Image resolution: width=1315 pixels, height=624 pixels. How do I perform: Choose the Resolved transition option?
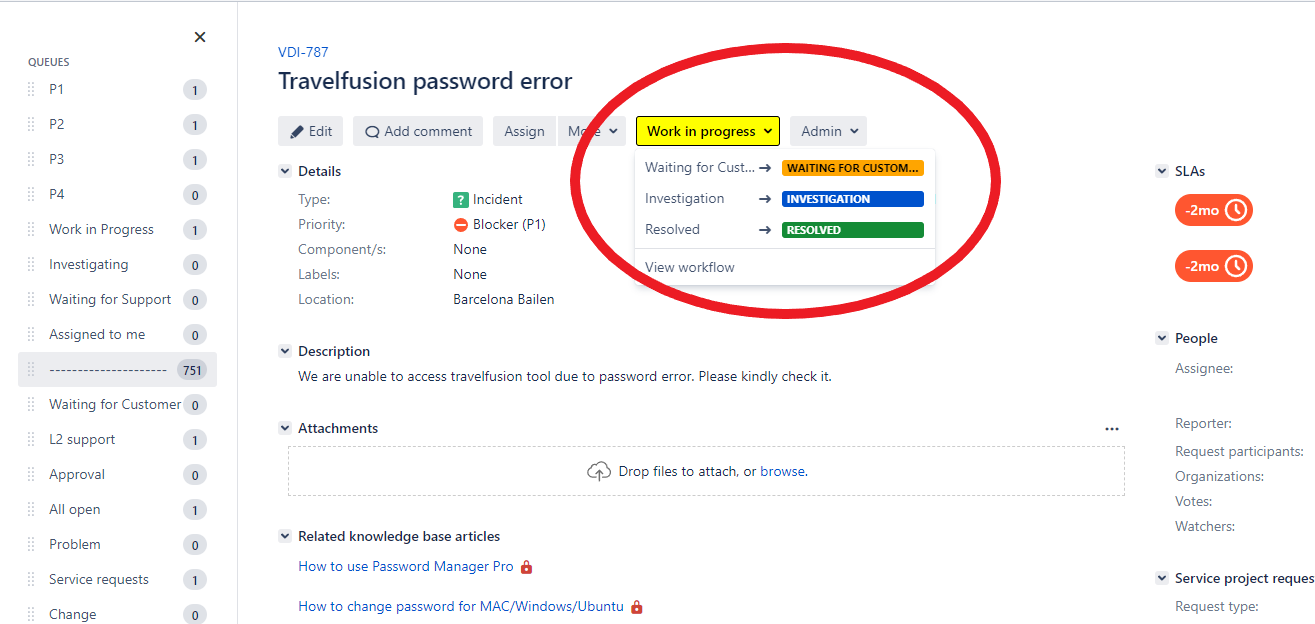click(673, 230)
